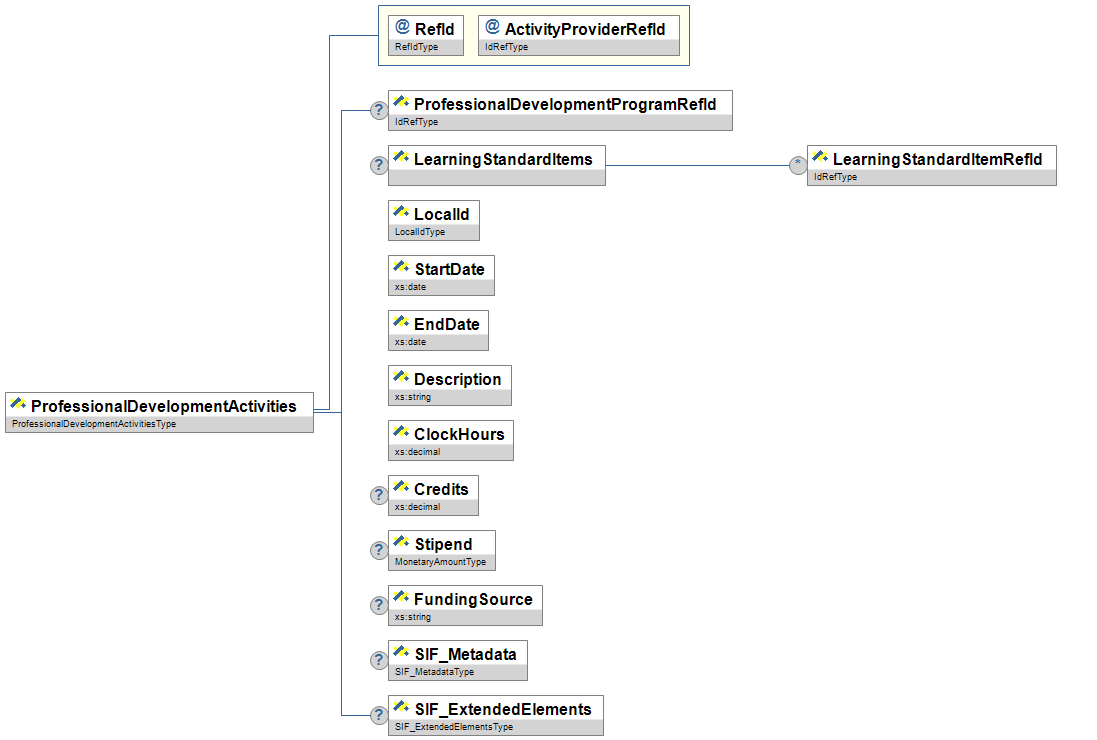Click the @ icon beside RefId attribute
The image size is (1097, 740).
(402, 29)
